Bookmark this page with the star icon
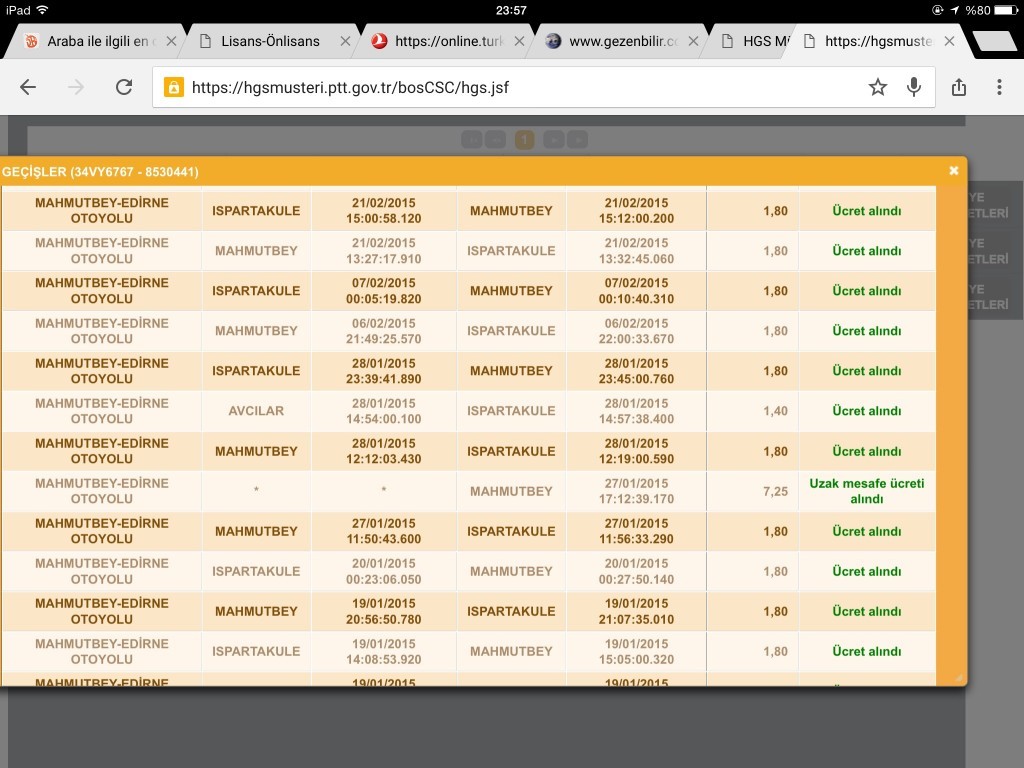Viewport: 1024px width, 768px height. pos(877,87)
